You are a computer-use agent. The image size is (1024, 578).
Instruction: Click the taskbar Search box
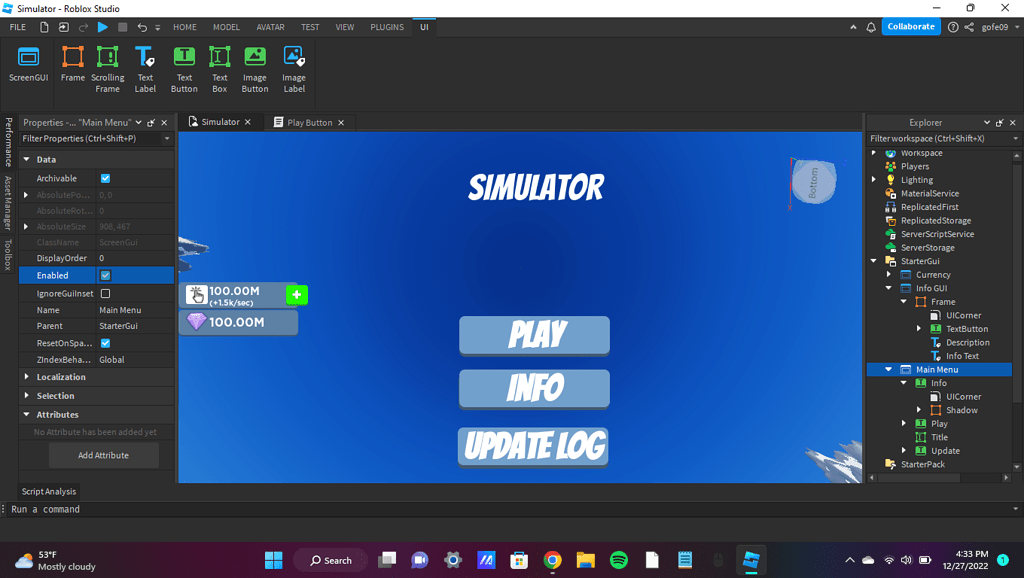[330, 560]
